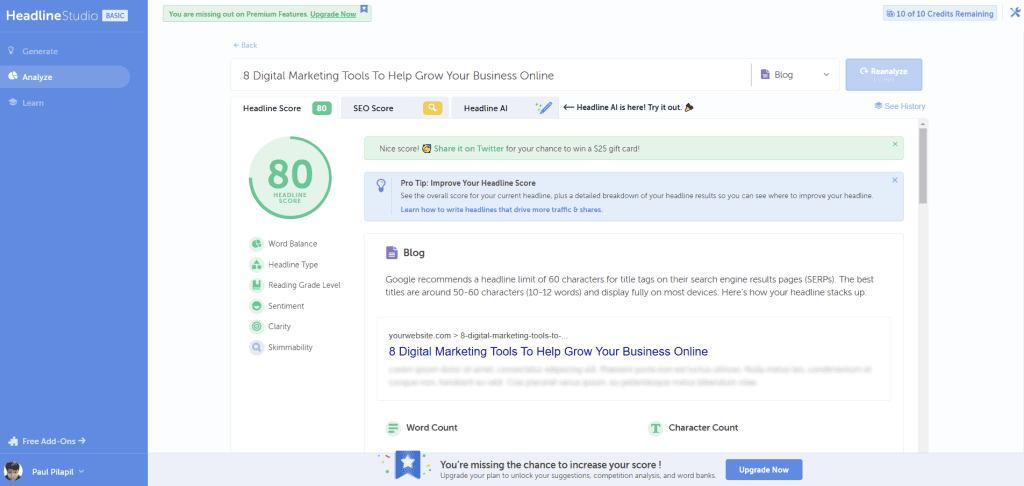Switch to the Headline AI tab
This screenshot has width=1024, height=486.
(505, 108)
